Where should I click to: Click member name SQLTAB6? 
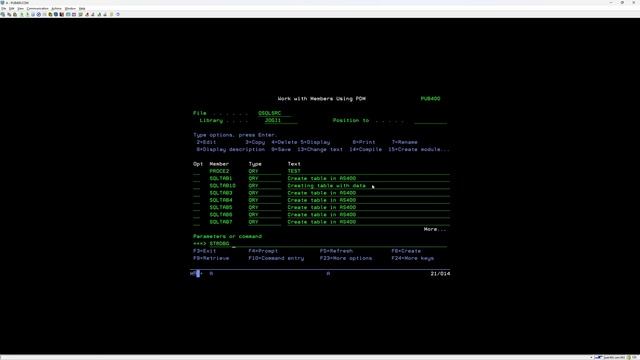pyautogui.click(x=221, y=215)
